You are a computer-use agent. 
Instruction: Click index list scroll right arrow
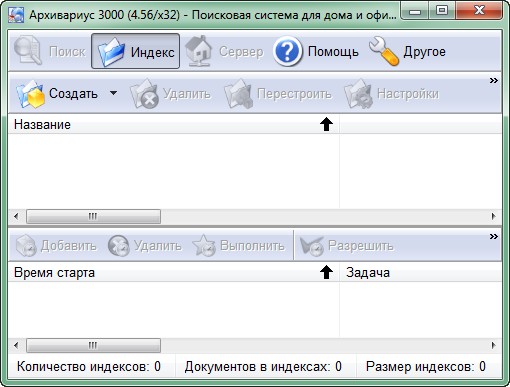(x=494, y=216)
